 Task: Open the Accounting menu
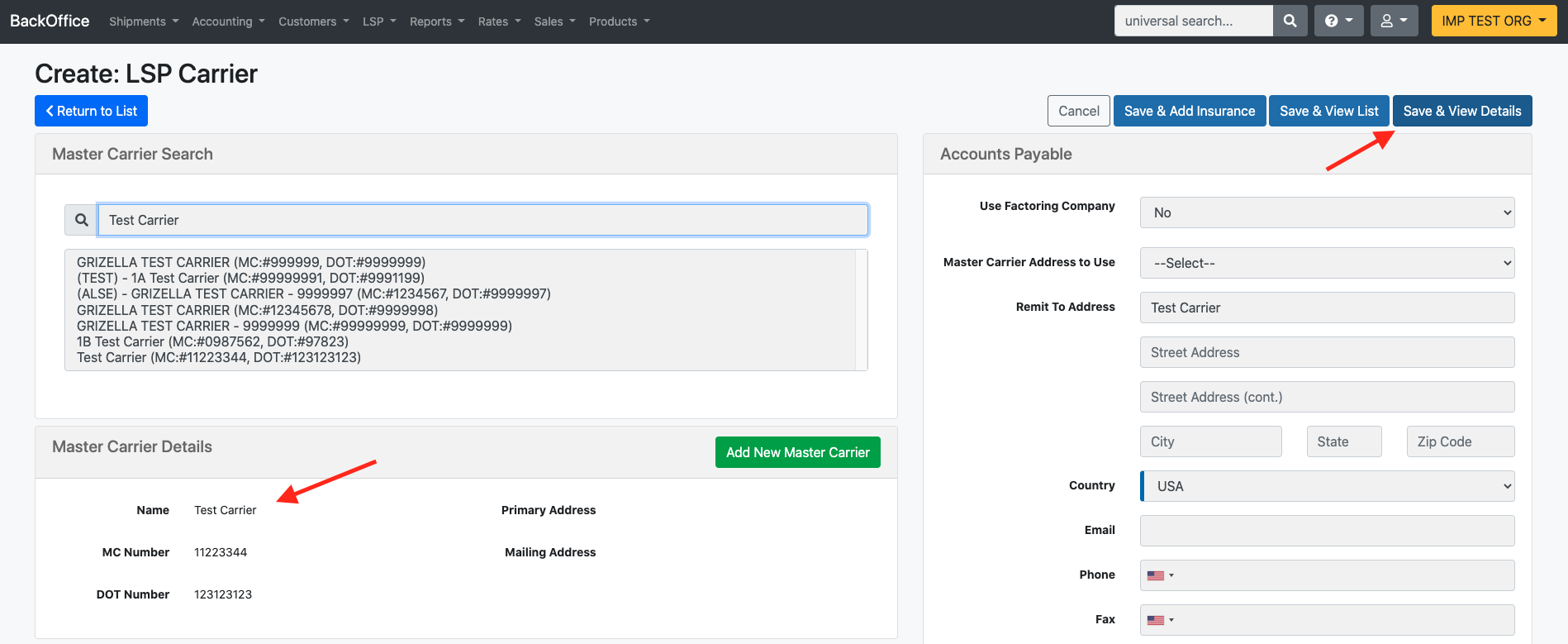228,21
